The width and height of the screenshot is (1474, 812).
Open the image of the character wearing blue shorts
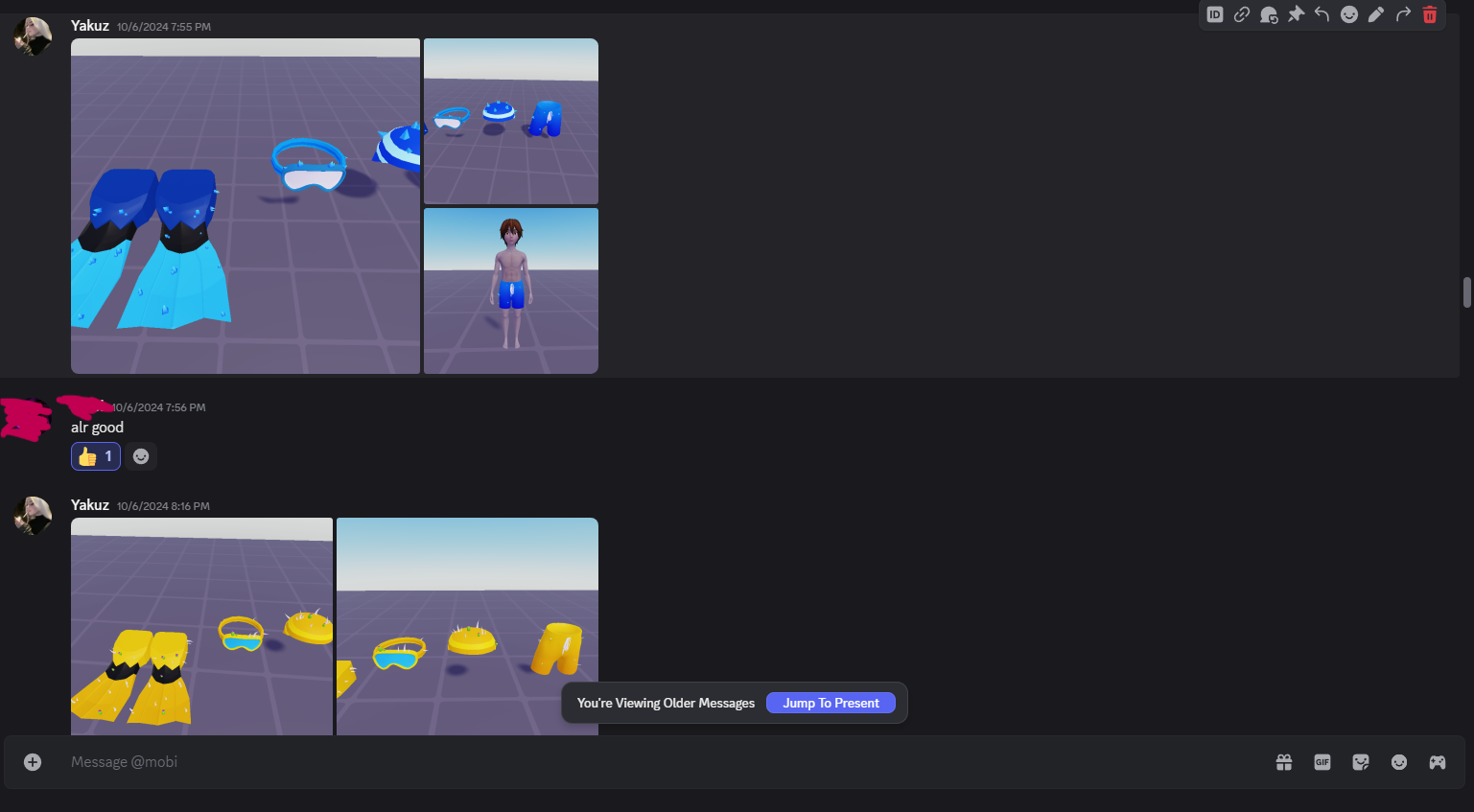coord(511,290)
